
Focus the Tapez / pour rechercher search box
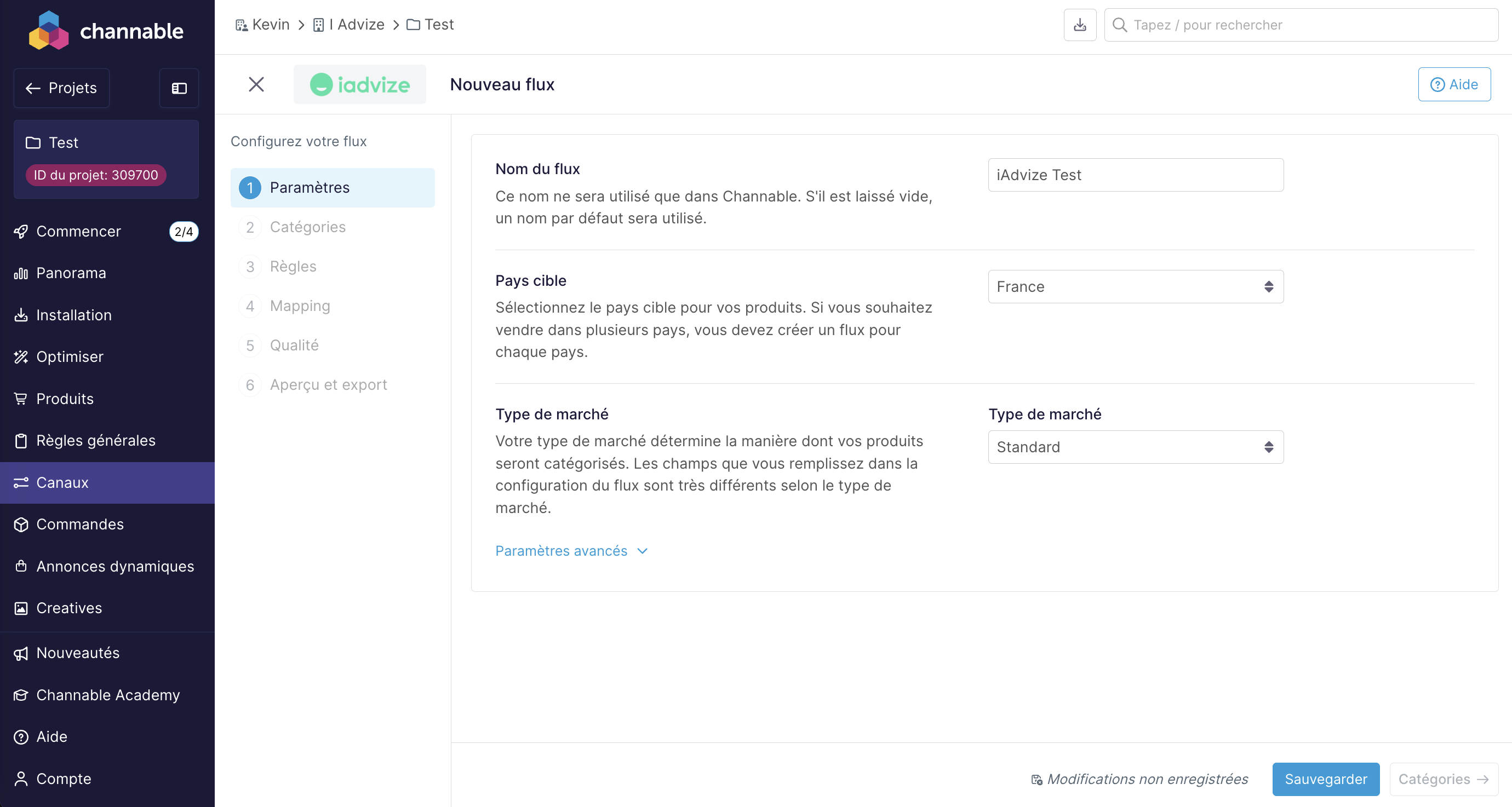click(1301, 25)
